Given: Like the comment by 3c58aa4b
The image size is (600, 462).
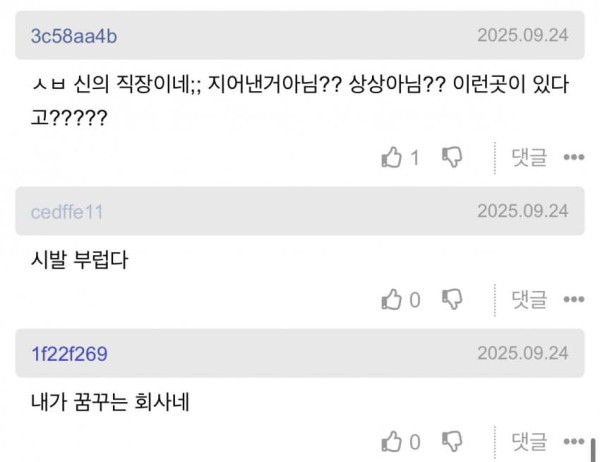Looking at the screenshot, I should [x=392, y=157].
